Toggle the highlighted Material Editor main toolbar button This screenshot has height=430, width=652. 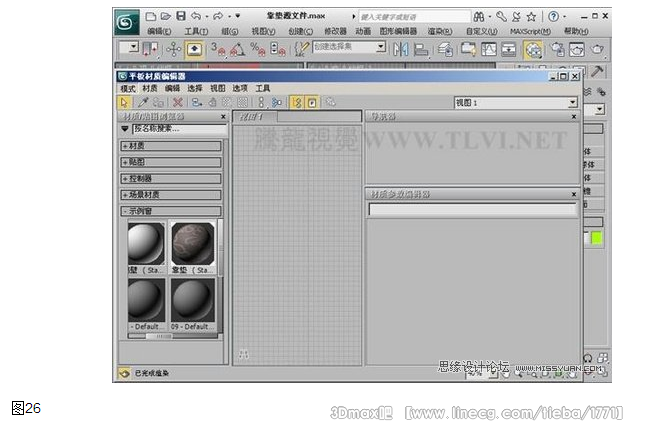coord(533,50)
